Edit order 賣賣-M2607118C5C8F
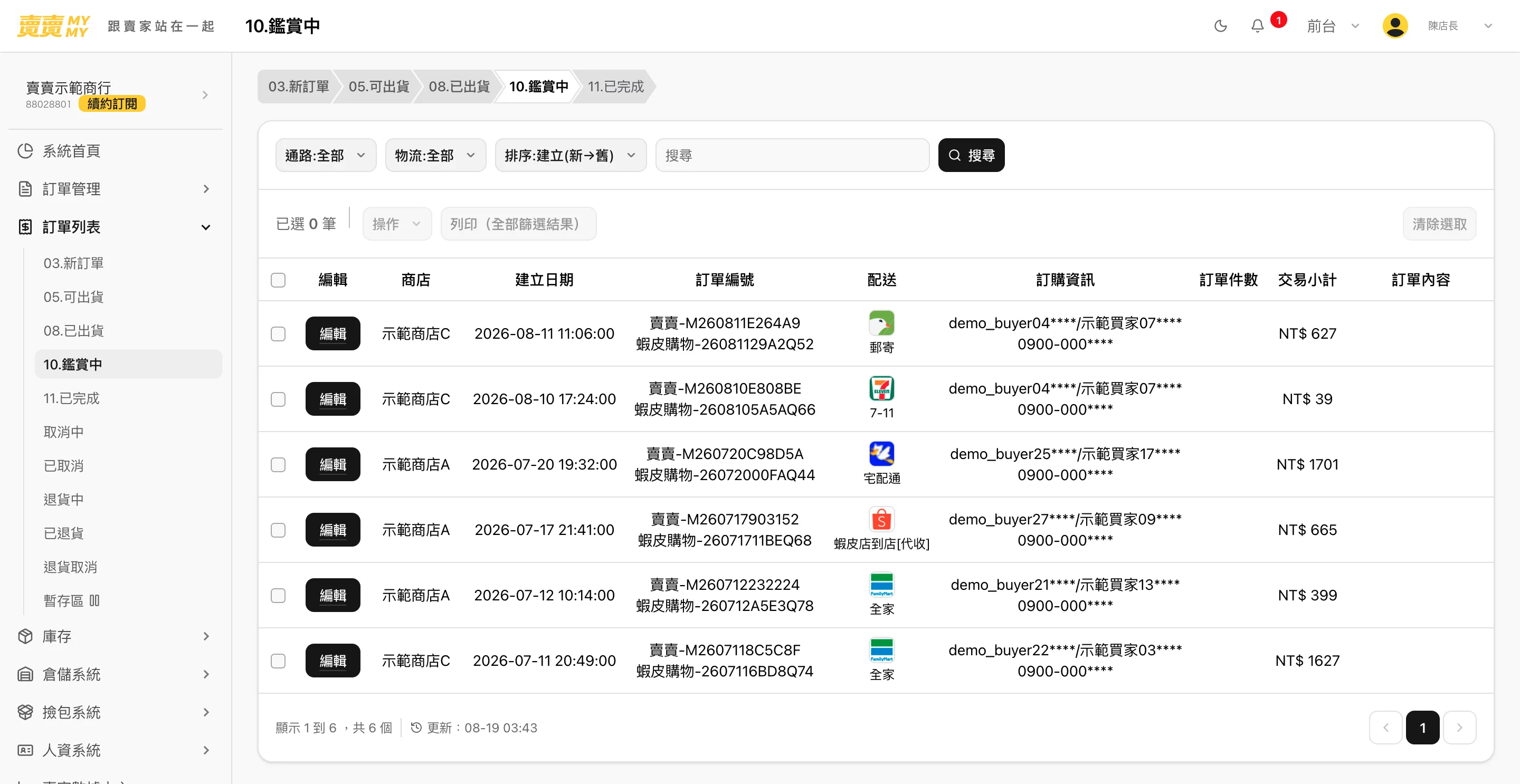 pos(333,661)
